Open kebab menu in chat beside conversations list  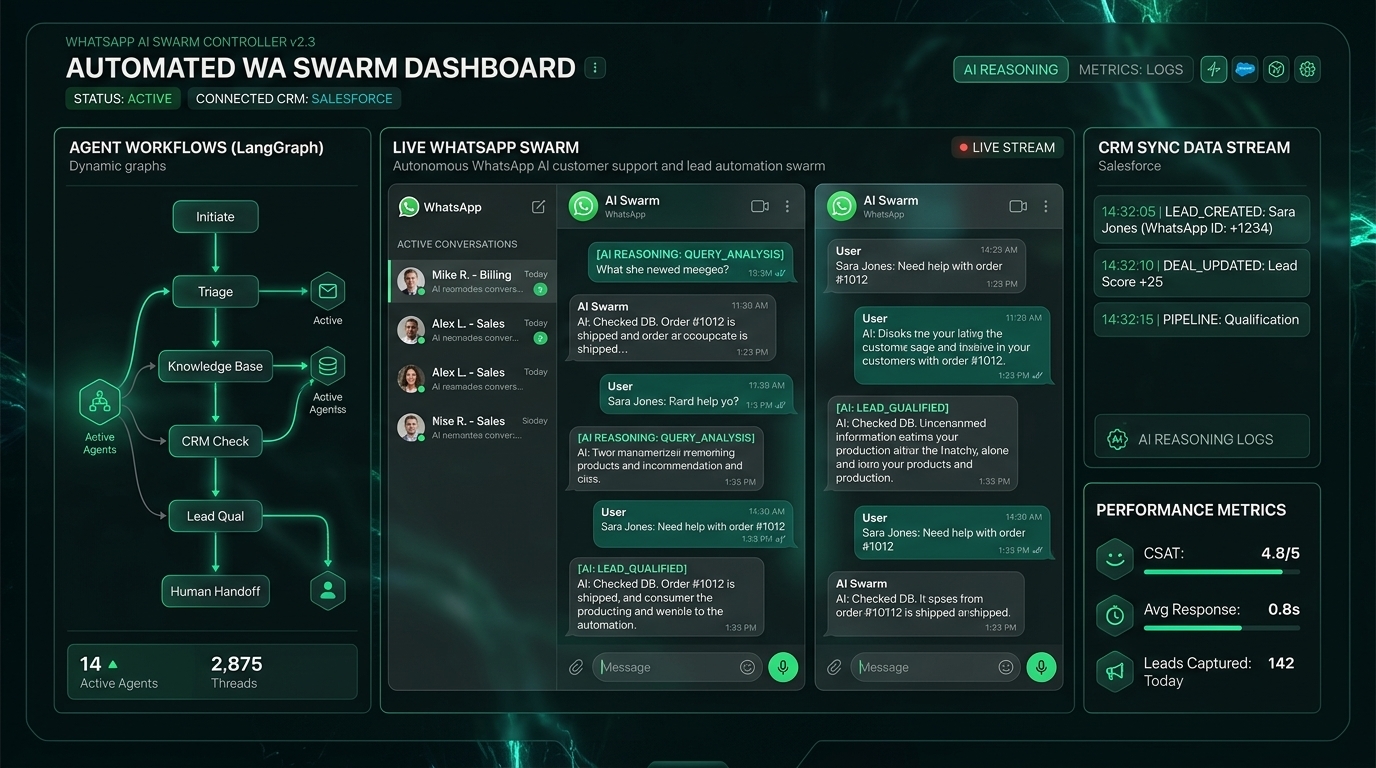click(x=787, y=206)
